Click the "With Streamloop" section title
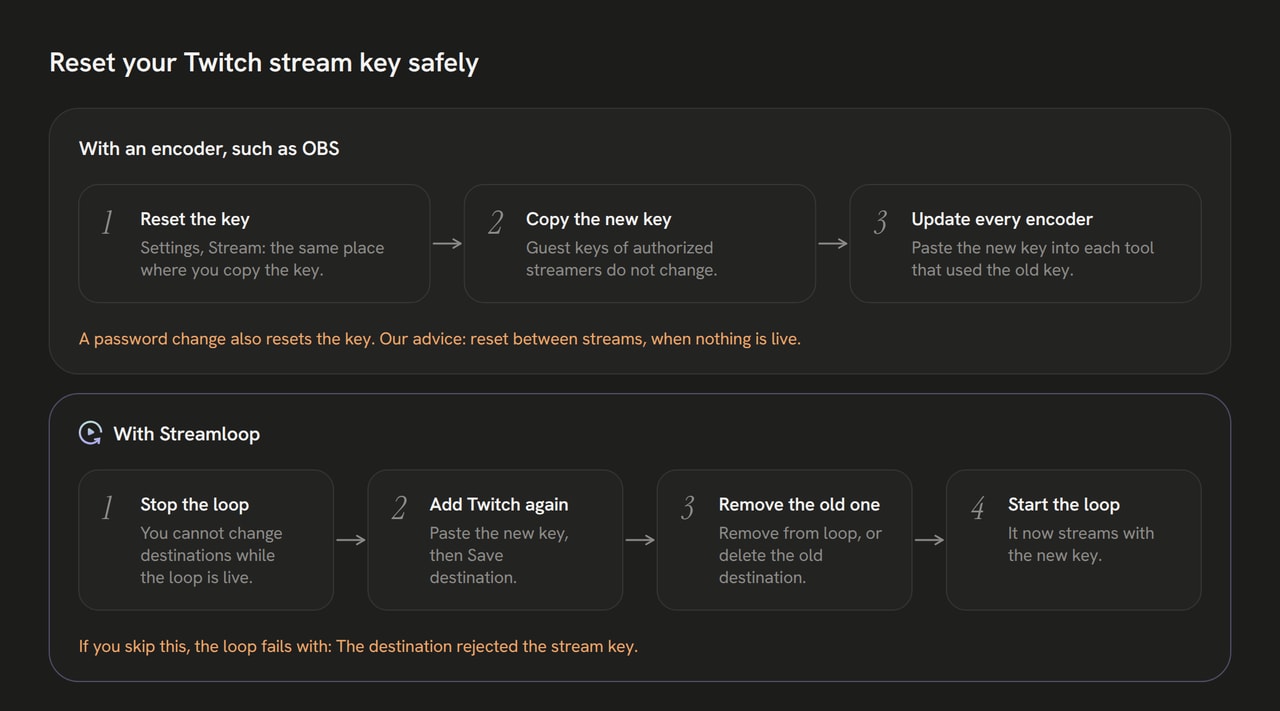The height and width of the screenshot is (711, 1280). click(187, 434)
